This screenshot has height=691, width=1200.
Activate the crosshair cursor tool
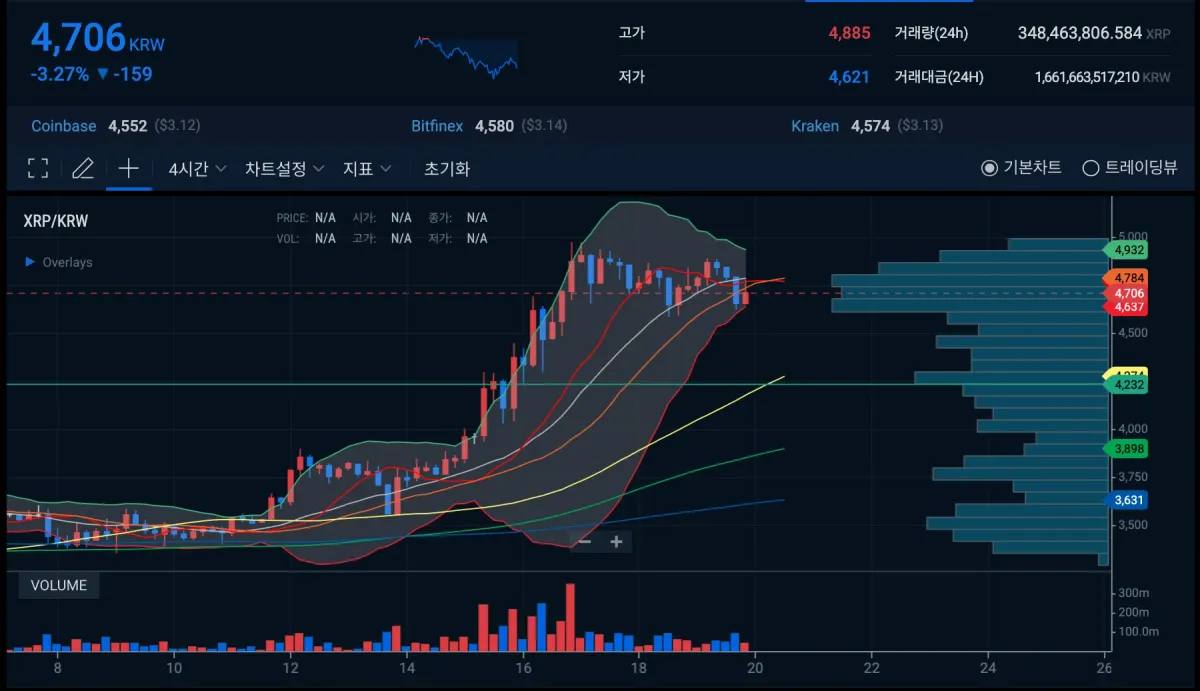[x=128, y=168]
